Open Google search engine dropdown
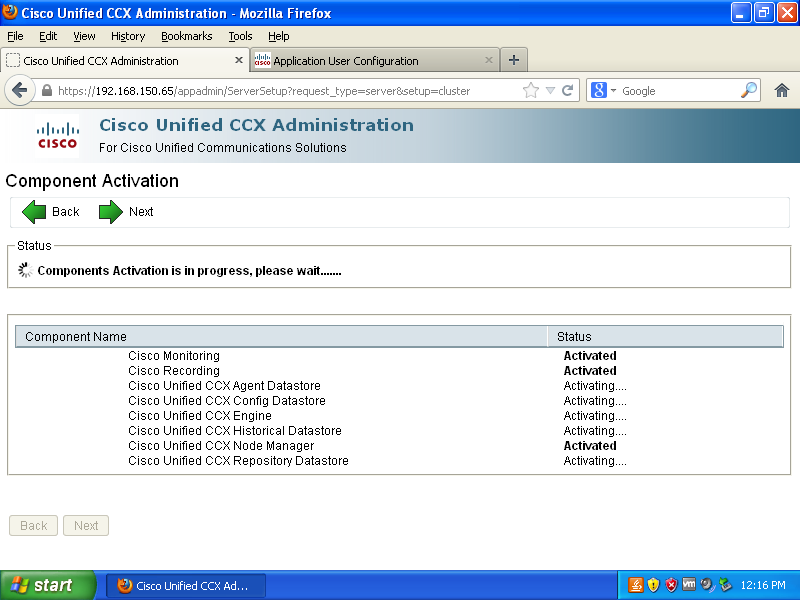800x600 pixels. [613, 91]
